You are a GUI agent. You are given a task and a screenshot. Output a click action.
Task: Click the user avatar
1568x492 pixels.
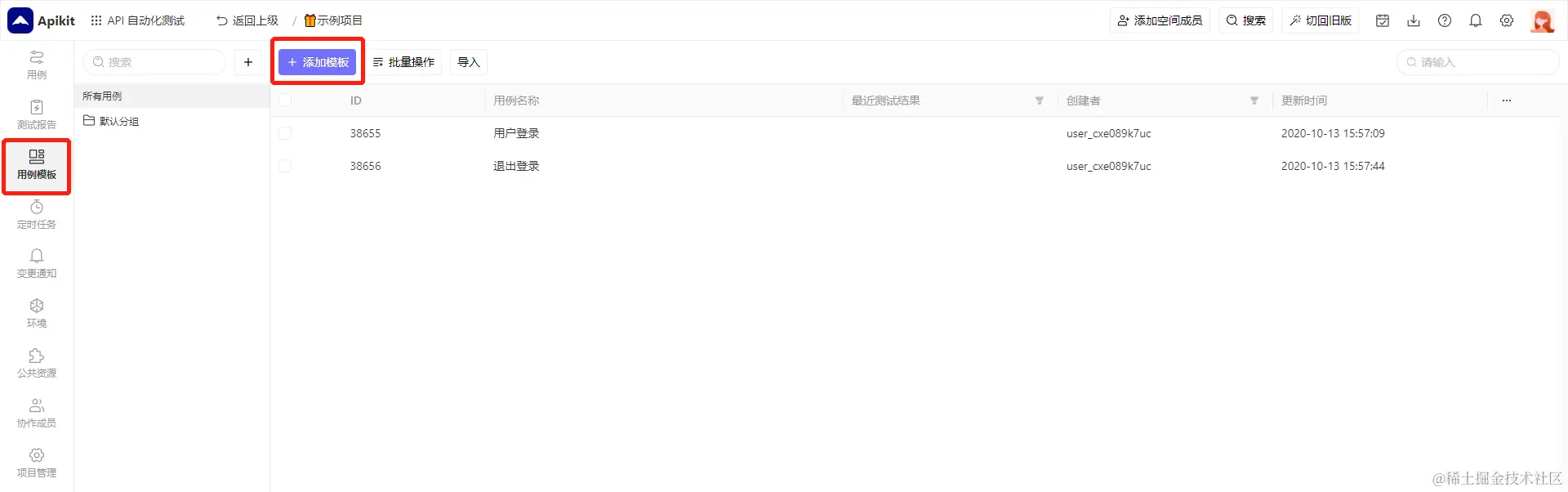pos(1543,20)
